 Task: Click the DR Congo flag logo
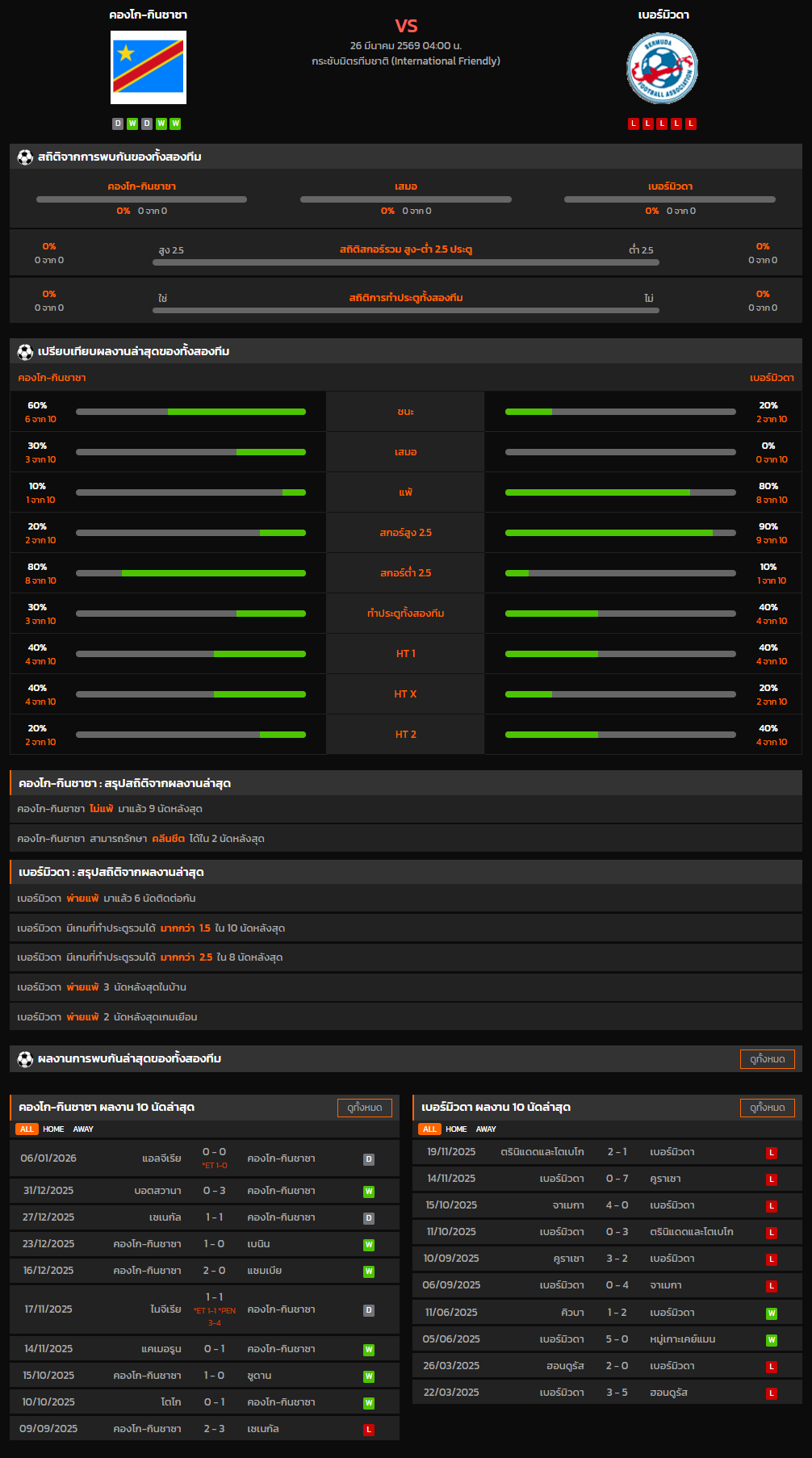tap(149, 68)
